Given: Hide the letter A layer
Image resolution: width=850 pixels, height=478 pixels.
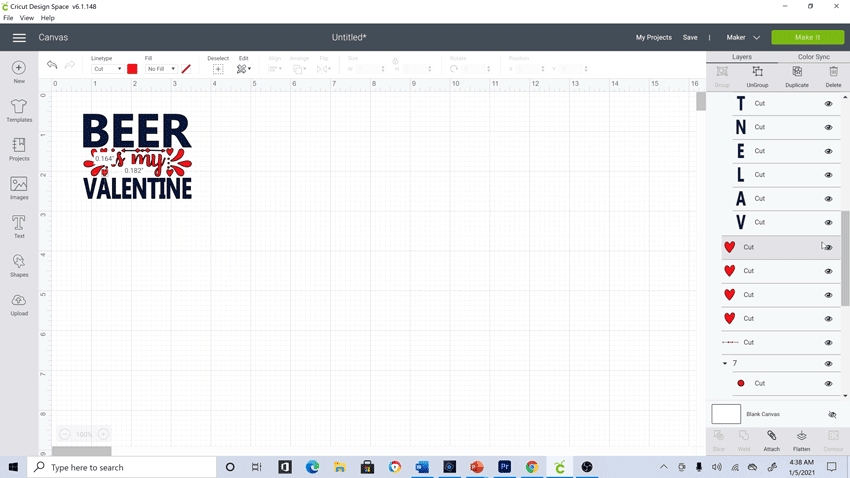Looking at the screenshot, I should coord(828,199).
